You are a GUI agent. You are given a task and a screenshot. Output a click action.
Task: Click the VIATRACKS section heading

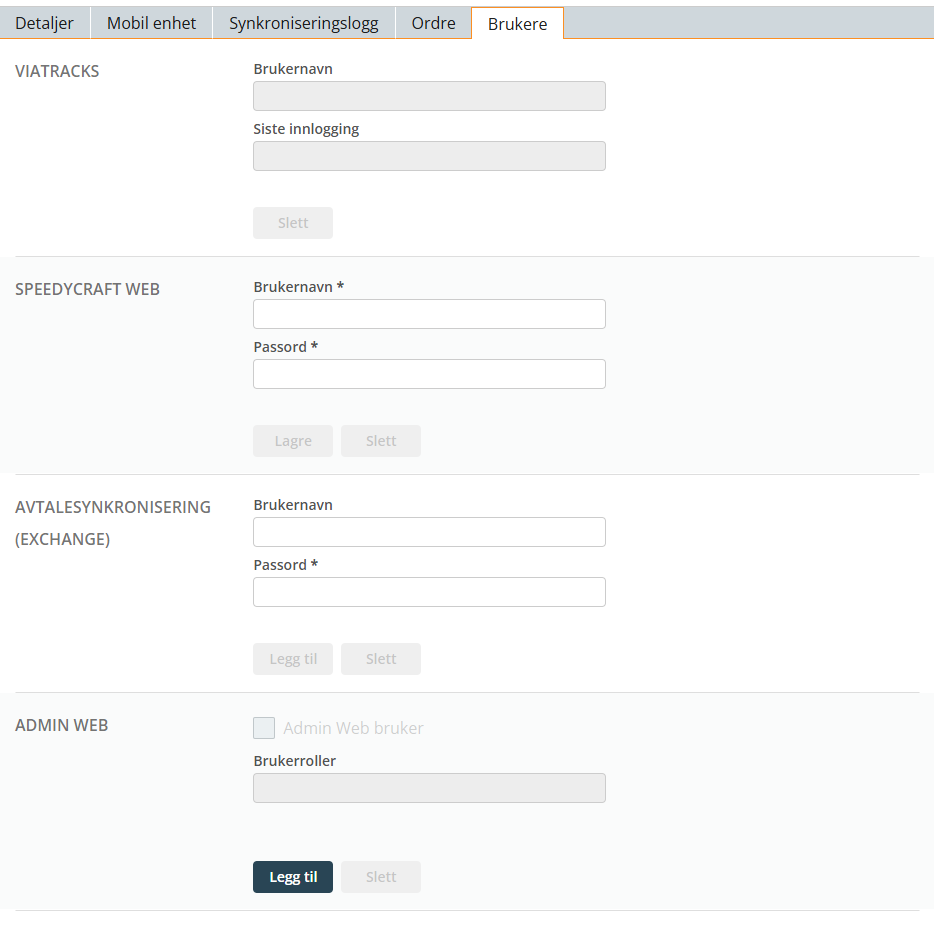[x=57, y=71]
